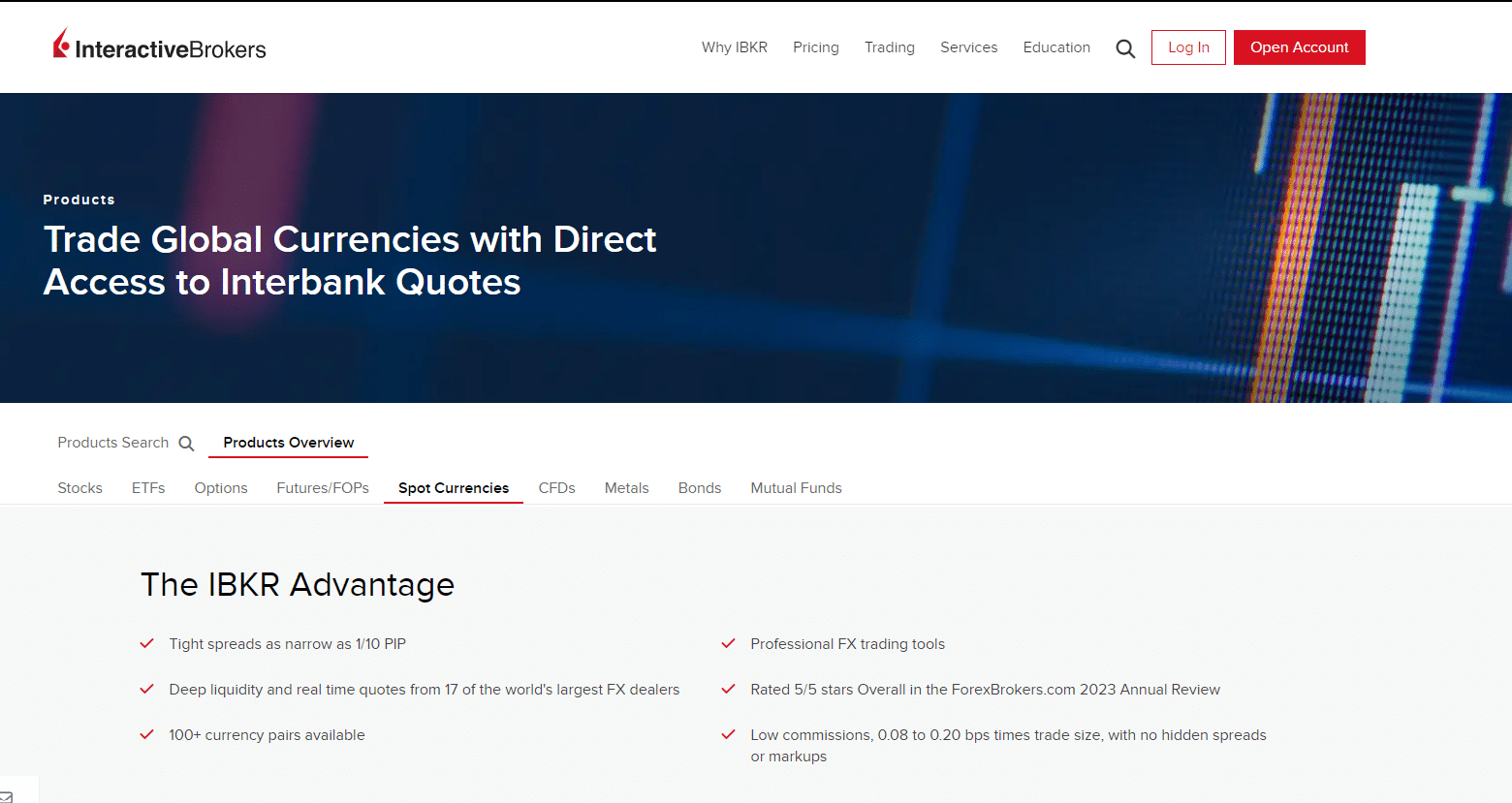Click the Products Search magnifier icon
Viewport: 1512px width, 803px height.
click(186, 444)
